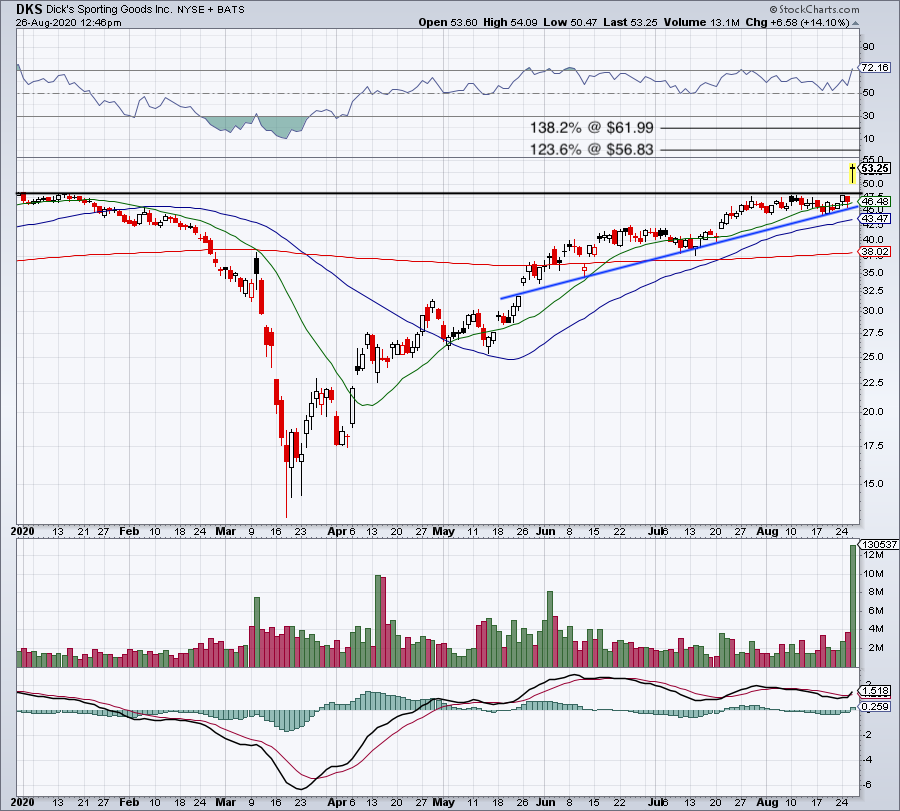The image size is (900, 811).
Task: Click the 0.259 MACD histogram label
Action: (x=875, y=707)
